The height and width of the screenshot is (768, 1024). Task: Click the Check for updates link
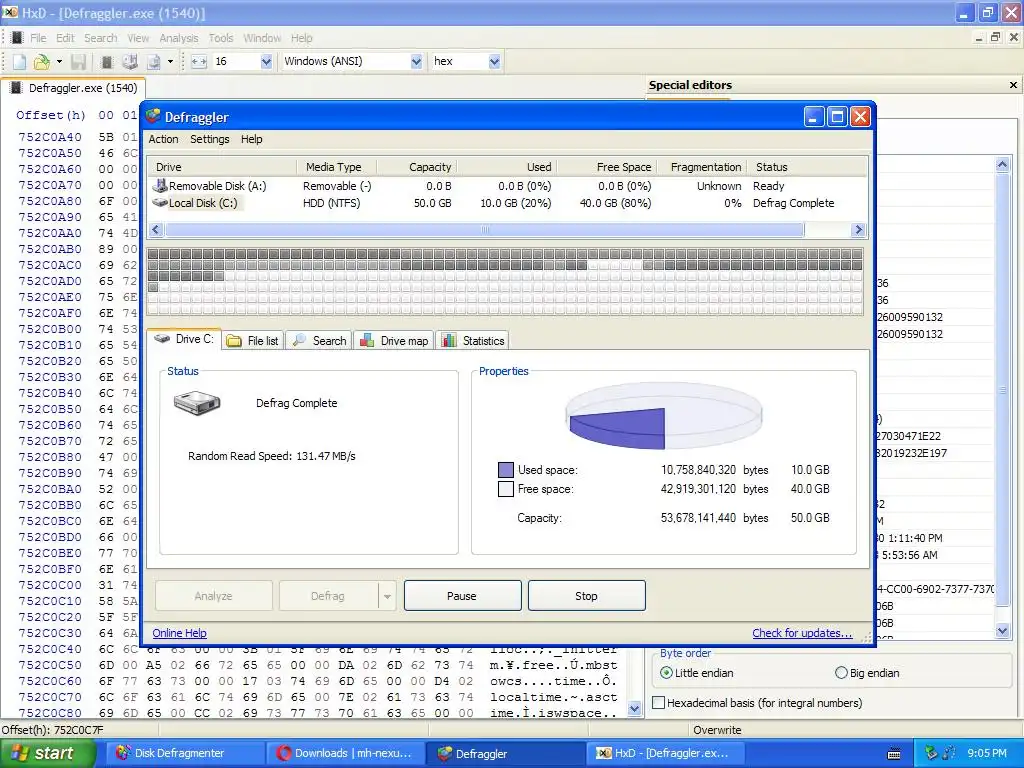(802, 633)
